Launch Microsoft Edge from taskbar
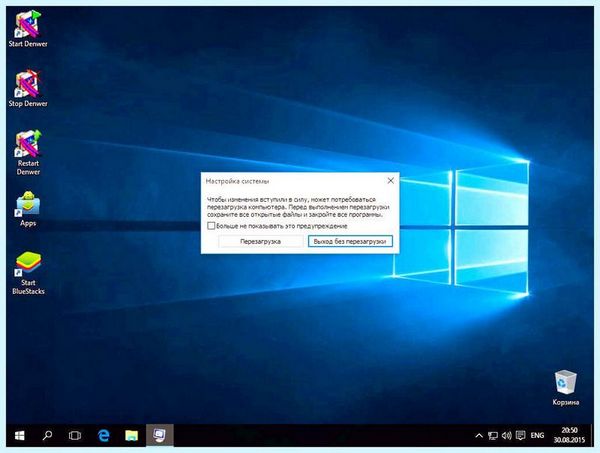This screenshot has width=600, height=453. click(103, 435)
